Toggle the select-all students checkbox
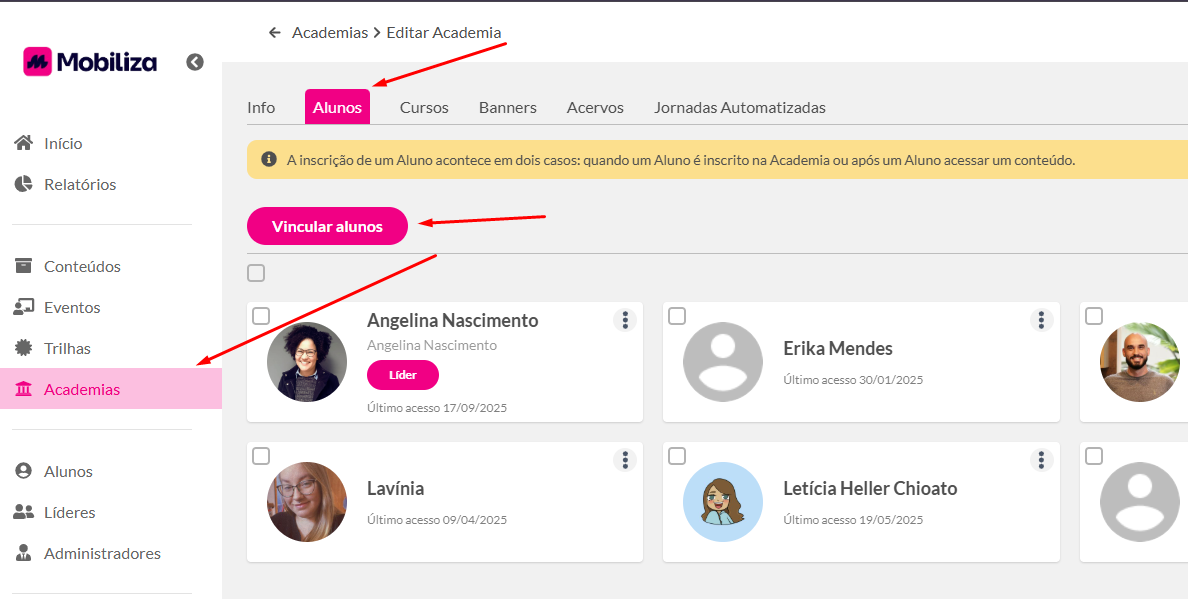Viewport: 1188px width, 599px height. (x=256, y=273)
